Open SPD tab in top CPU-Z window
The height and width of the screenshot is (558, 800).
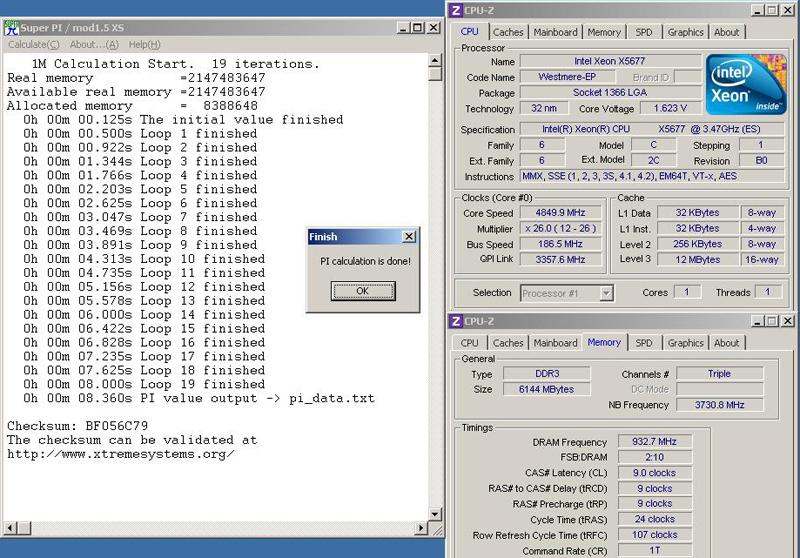click(x=644, y=32)
